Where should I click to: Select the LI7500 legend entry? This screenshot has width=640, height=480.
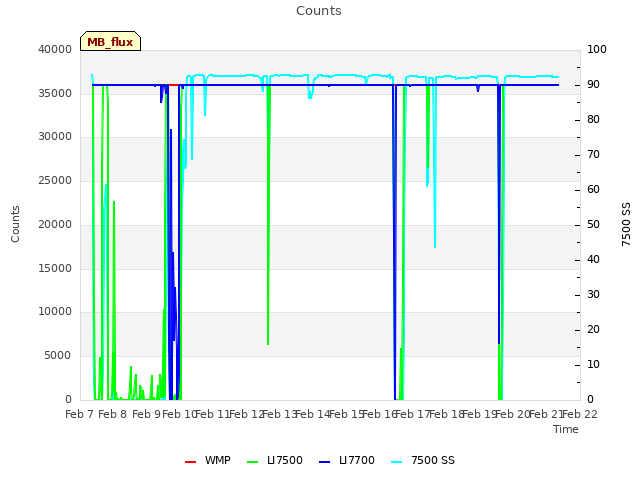275,460
